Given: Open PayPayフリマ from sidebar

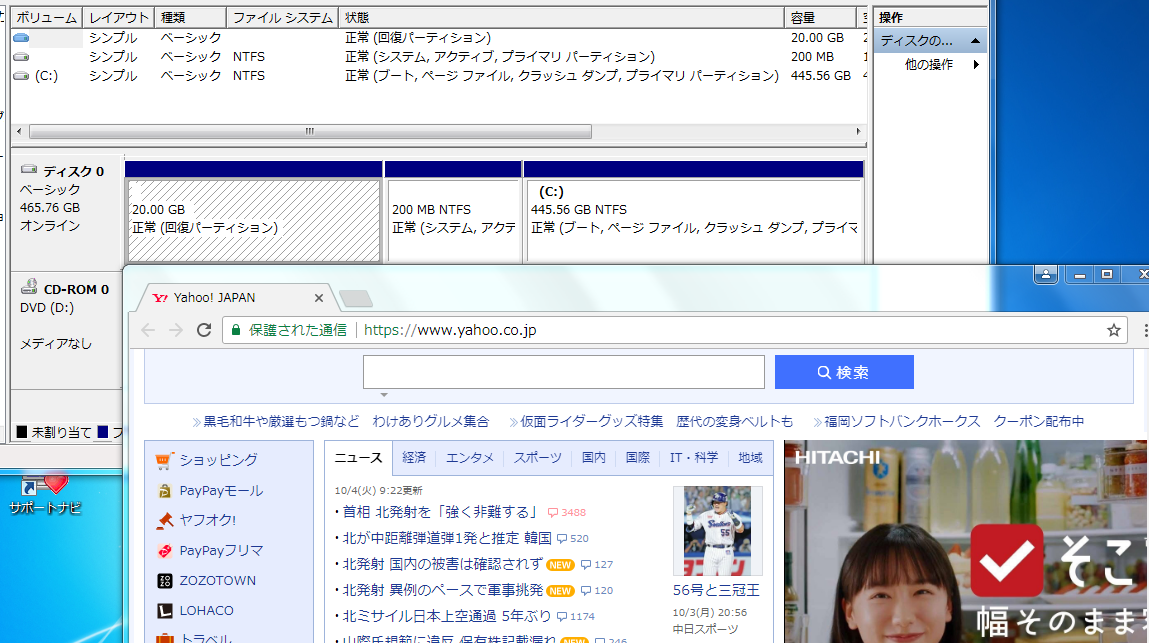Looking at the screenshot, I should pos(221,551).
